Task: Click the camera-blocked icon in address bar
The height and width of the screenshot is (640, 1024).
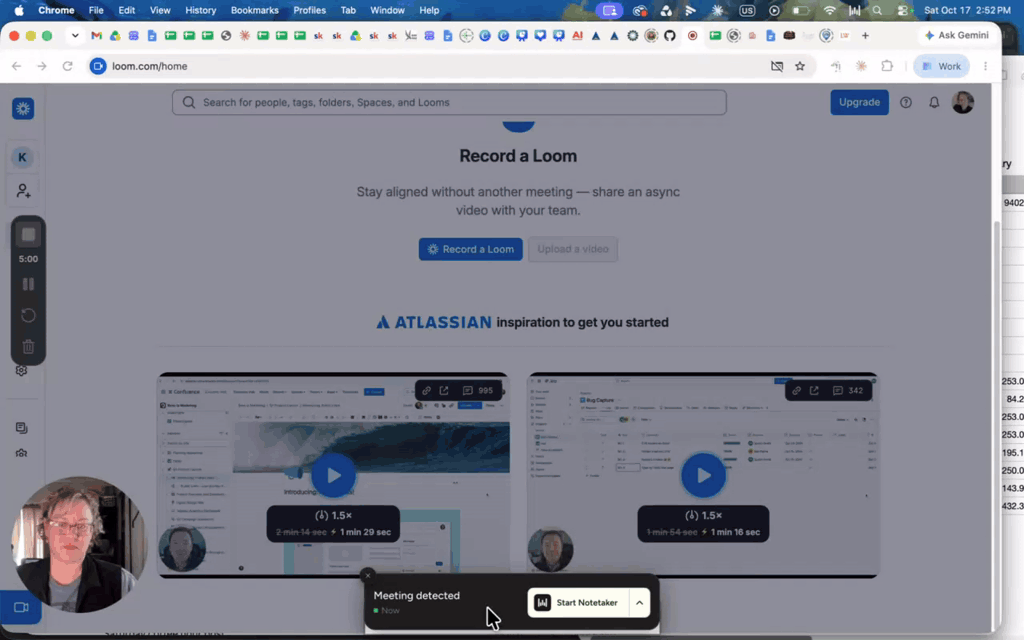Action: pyautogui.click(x=776, y=66)
